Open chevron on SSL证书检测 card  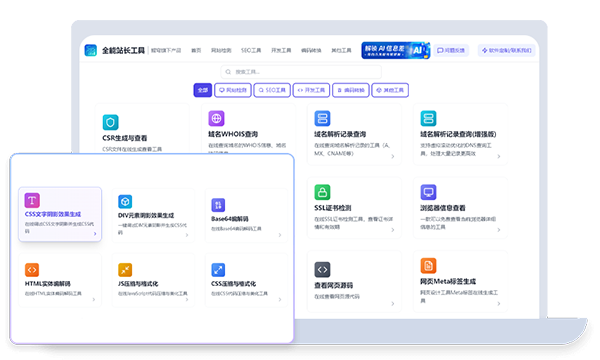(x=393, y=230)
